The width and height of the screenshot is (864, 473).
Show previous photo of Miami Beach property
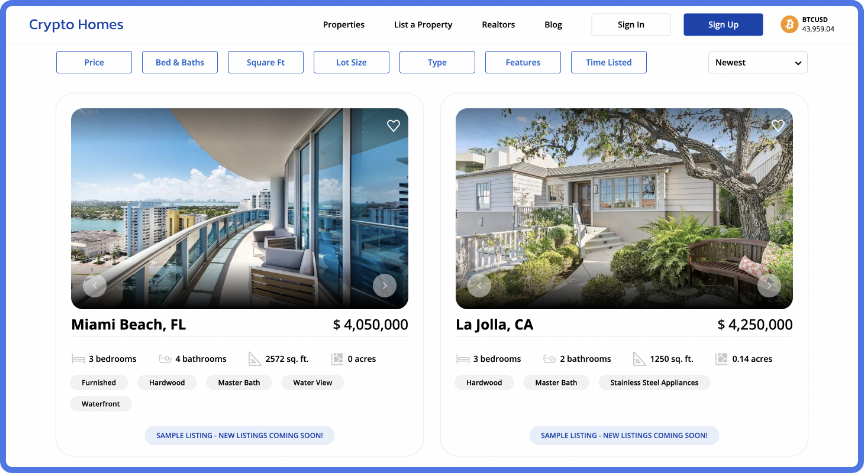pyautogui.click(x=95, y=286)
